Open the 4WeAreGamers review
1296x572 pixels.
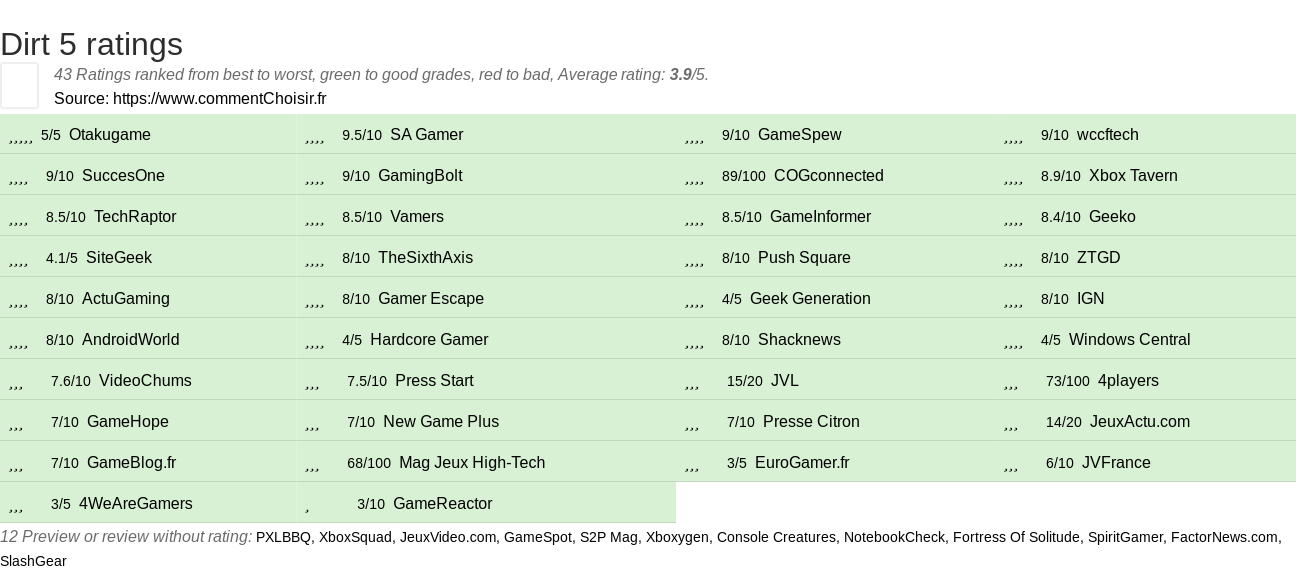pyautogui.click(x=136, y=504)
